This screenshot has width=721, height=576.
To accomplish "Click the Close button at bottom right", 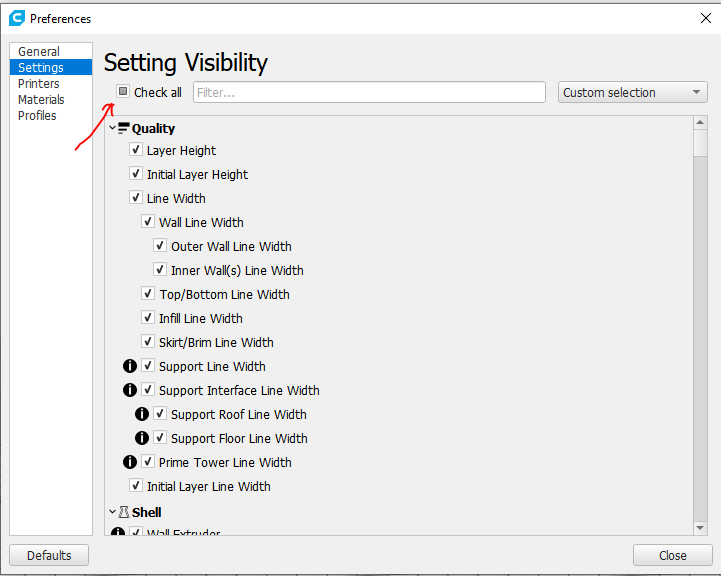I will click(672, 555).
